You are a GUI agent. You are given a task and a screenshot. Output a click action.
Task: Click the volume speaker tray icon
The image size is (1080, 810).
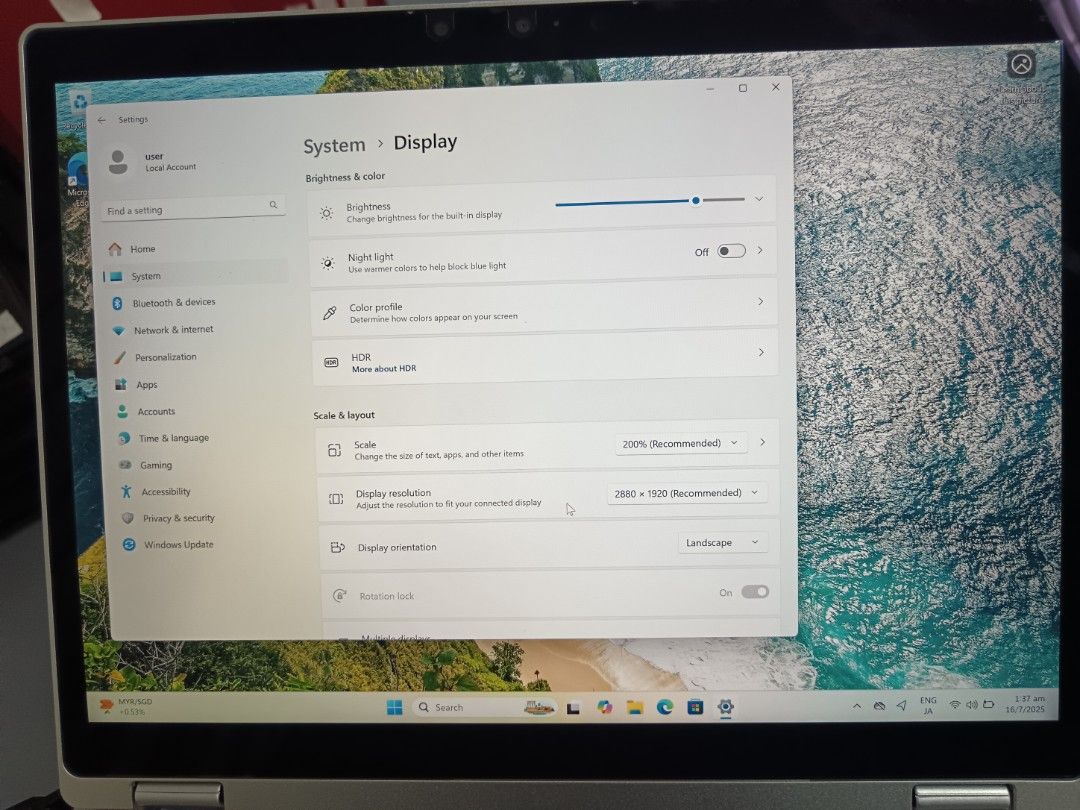click(971, 705)
